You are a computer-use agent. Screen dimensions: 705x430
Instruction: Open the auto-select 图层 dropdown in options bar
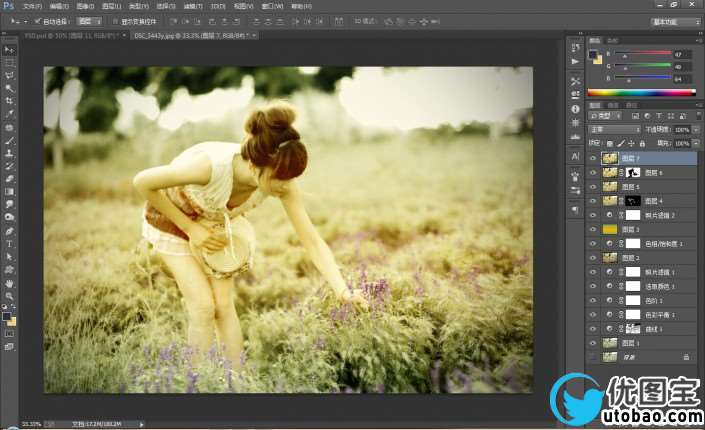pos(89,21)
